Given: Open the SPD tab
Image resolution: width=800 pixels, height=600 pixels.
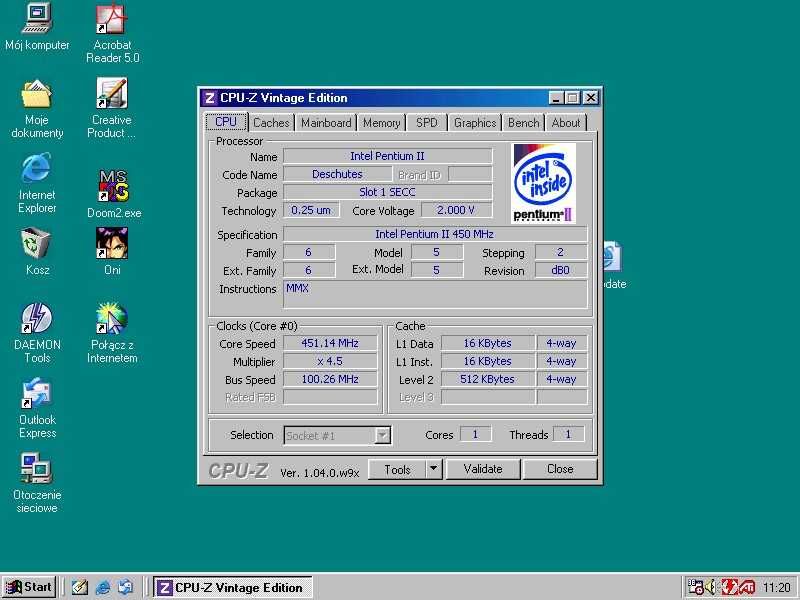Looking at the screenshot, I should coord(427,123).
